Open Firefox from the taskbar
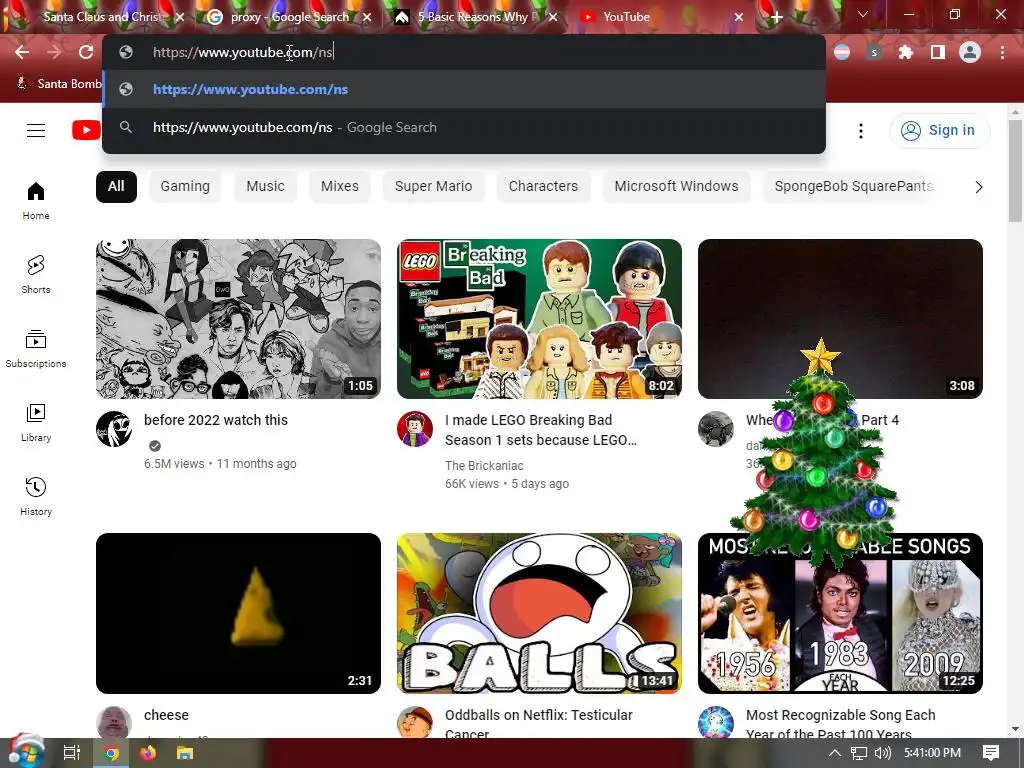 coord(148,753)
